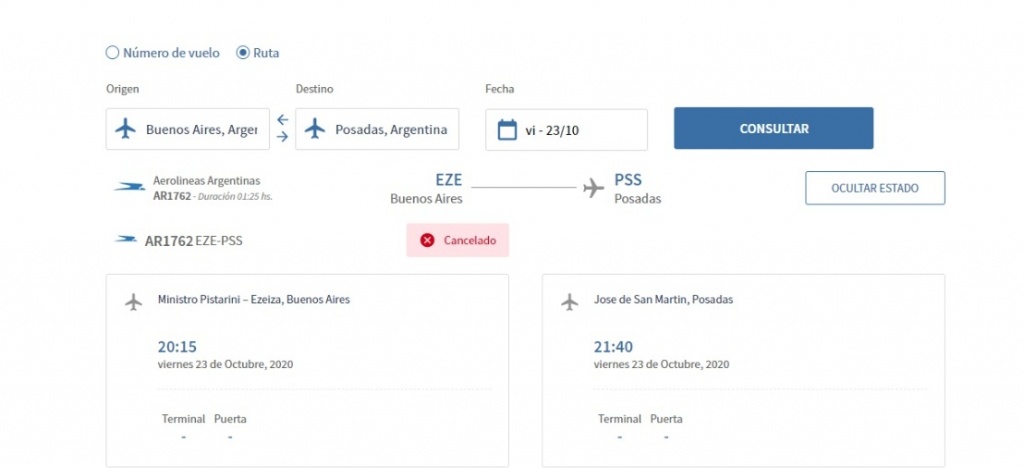Click the swap origin and destination arrows
Image resolution: width=1024 pixels, height=468 pixels.
[282, 129]
